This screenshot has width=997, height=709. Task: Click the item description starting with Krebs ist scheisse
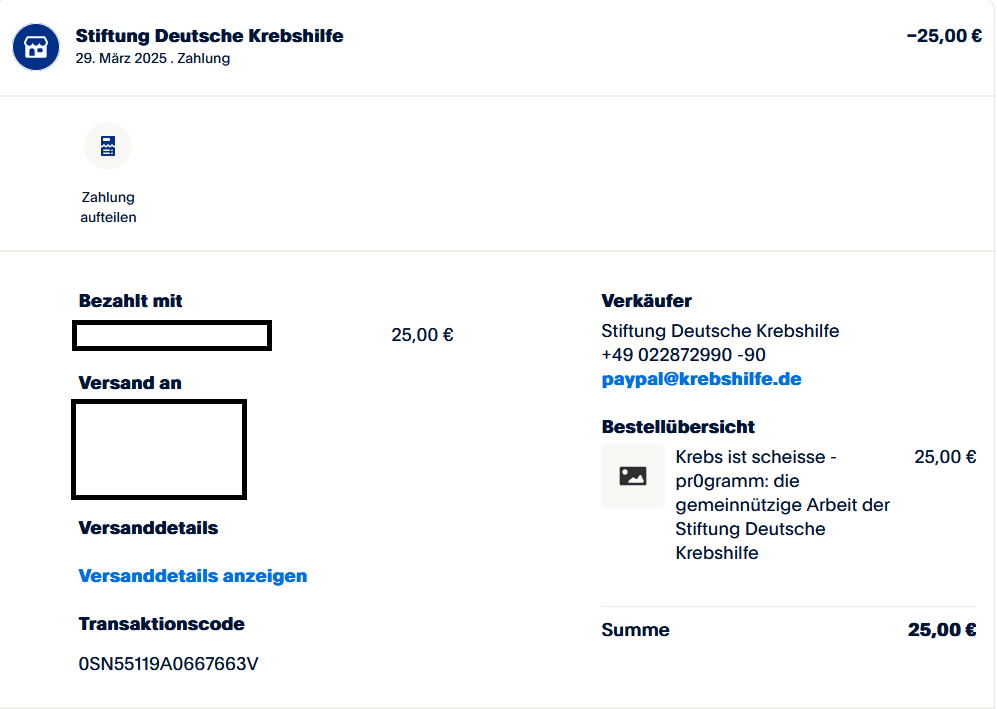782,505
